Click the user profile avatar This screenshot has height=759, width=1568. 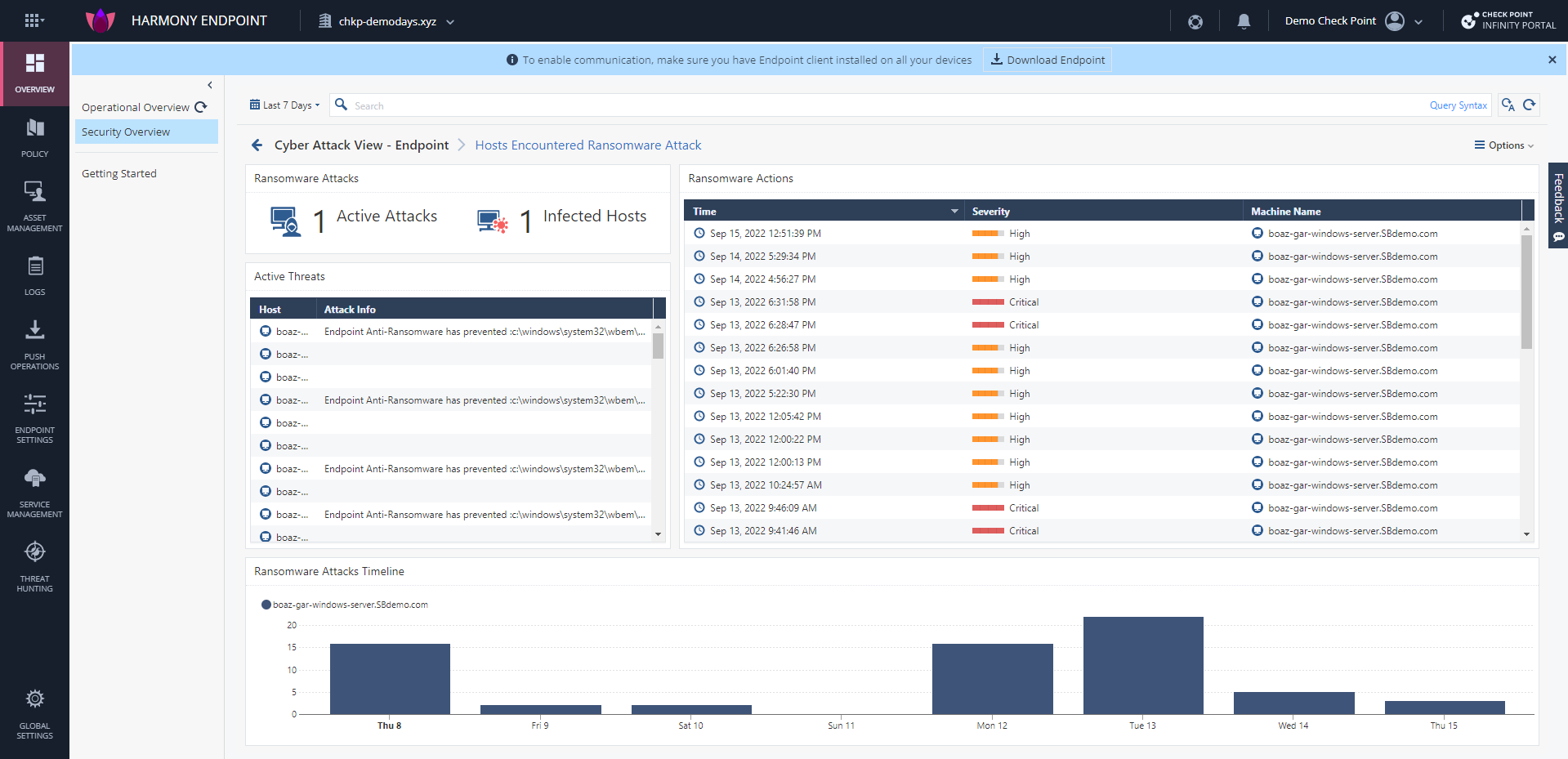click(x=1395, y=21)
